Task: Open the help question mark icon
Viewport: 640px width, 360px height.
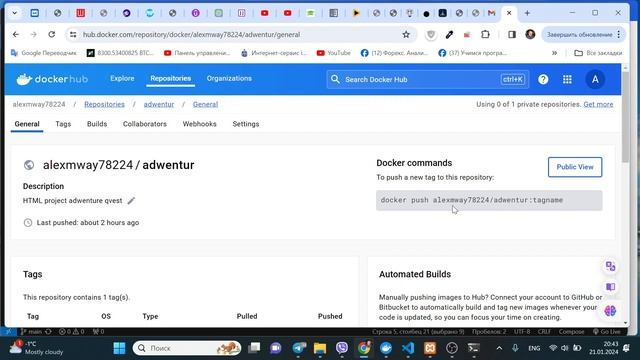Action: (x=543, y=79)
